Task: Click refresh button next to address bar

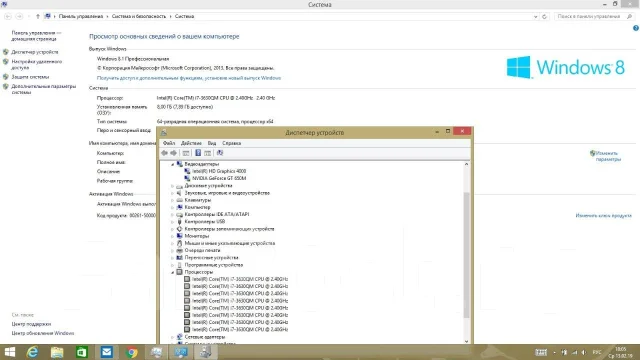Action: point(544,17)
